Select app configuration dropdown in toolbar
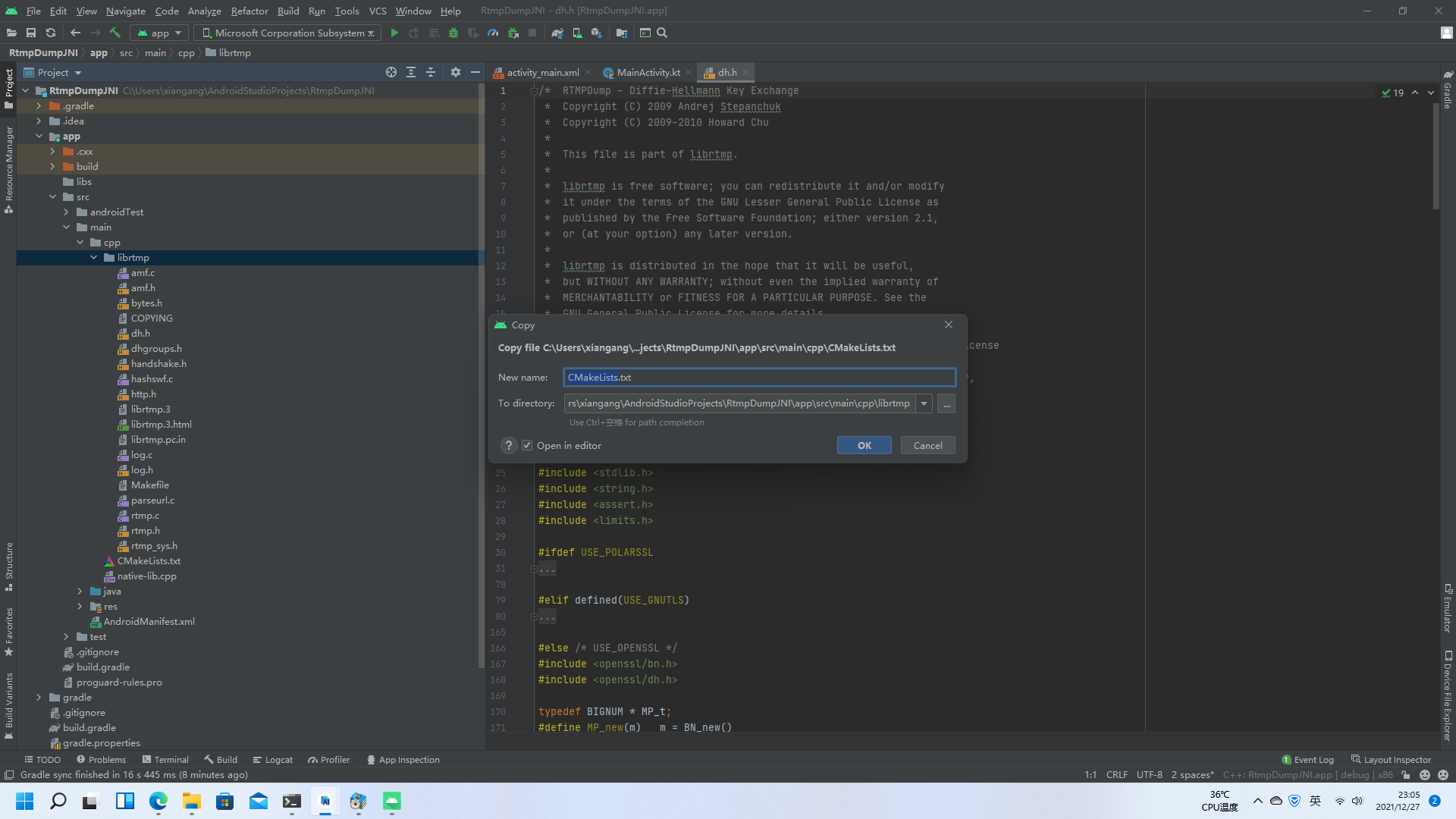The width and height of the screenshot is (1456, 819). [160, 33]
